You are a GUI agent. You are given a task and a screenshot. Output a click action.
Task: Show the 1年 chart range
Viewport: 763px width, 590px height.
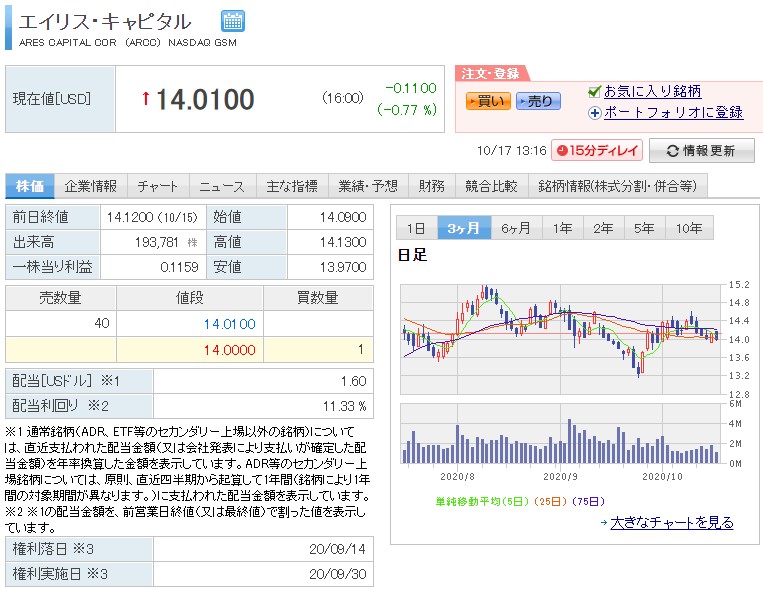click(563, 228)
